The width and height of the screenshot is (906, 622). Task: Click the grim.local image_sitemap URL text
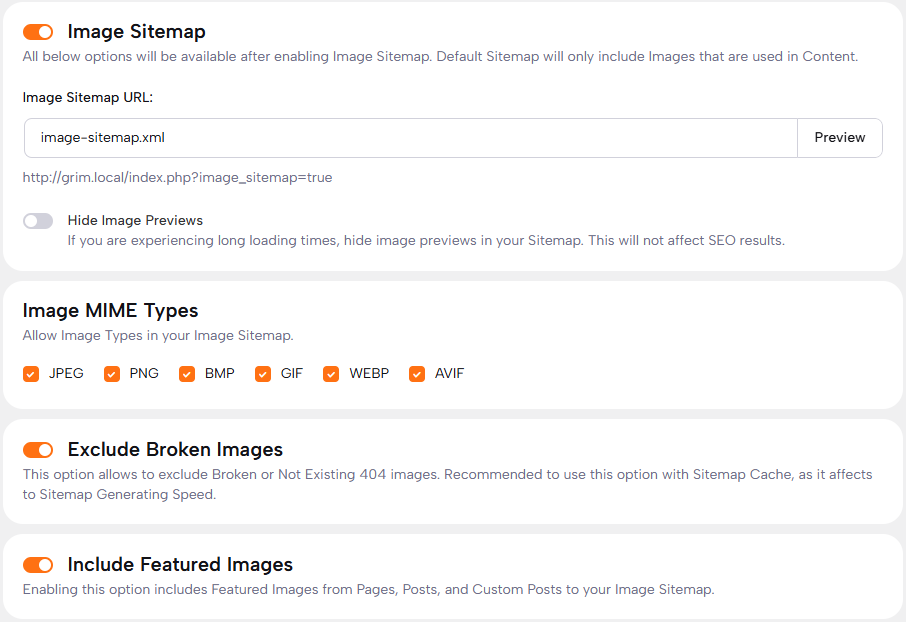point(177,178)
